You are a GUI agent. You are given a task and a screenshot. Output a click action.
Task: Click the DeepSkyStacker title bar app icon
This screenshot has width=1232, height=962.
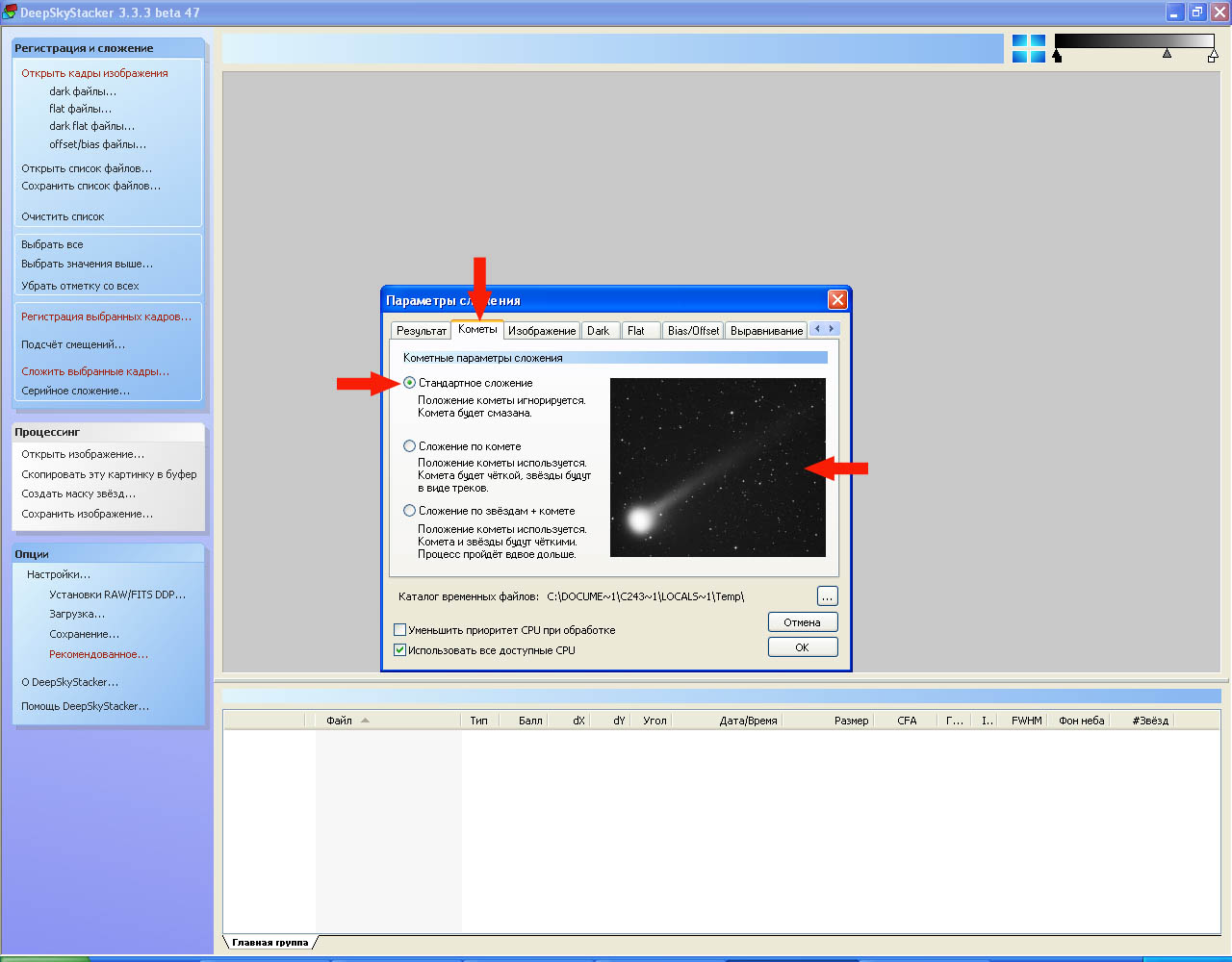(x=10, y=13)
